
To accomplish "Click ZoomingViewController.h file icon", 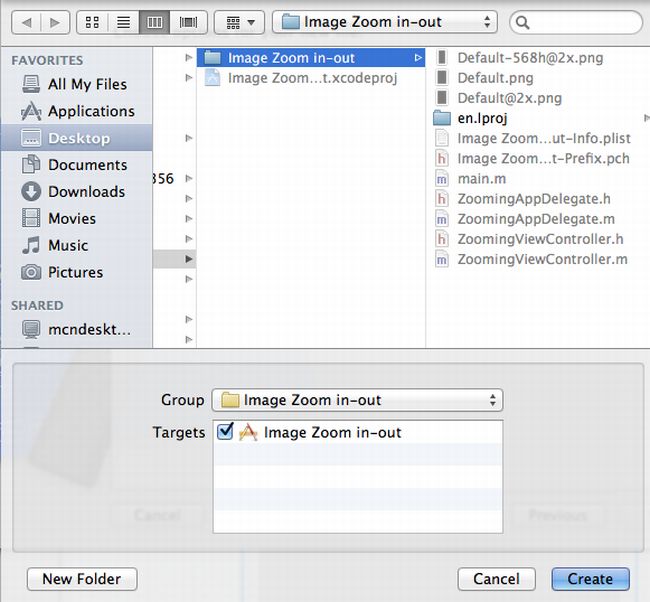I will click(442, 239).
